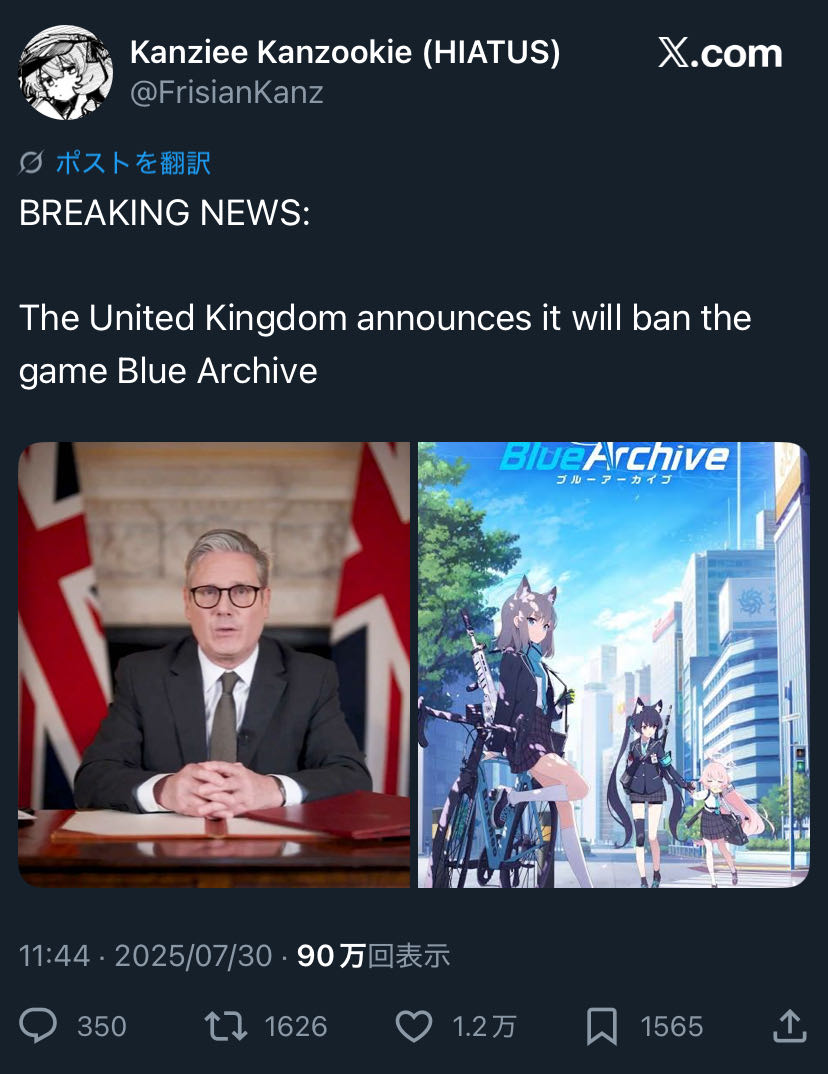The height and width of the screenshot is (1074, 828).
Task: Open the left photo with UK flags
Action: pyautogui.click(x=214, y=664)
